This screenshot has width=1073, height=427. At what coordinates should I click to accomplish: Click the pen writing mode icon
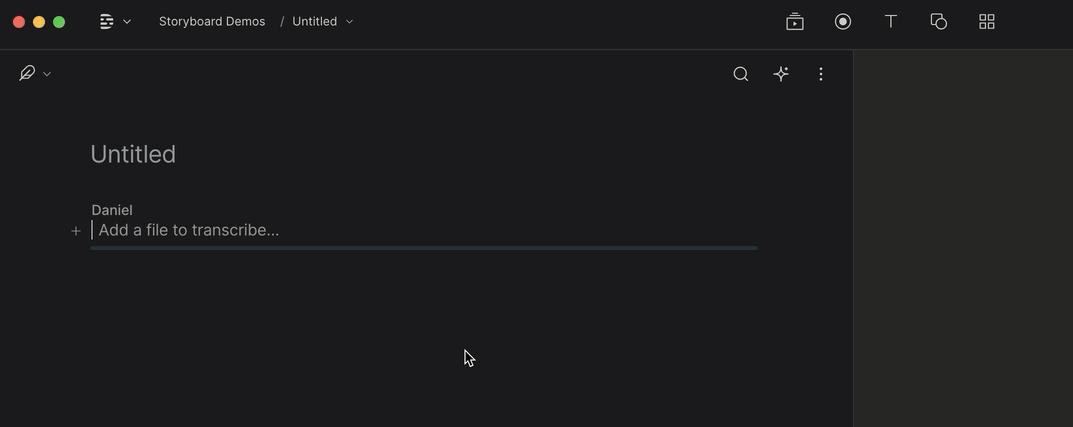point(27,73)
